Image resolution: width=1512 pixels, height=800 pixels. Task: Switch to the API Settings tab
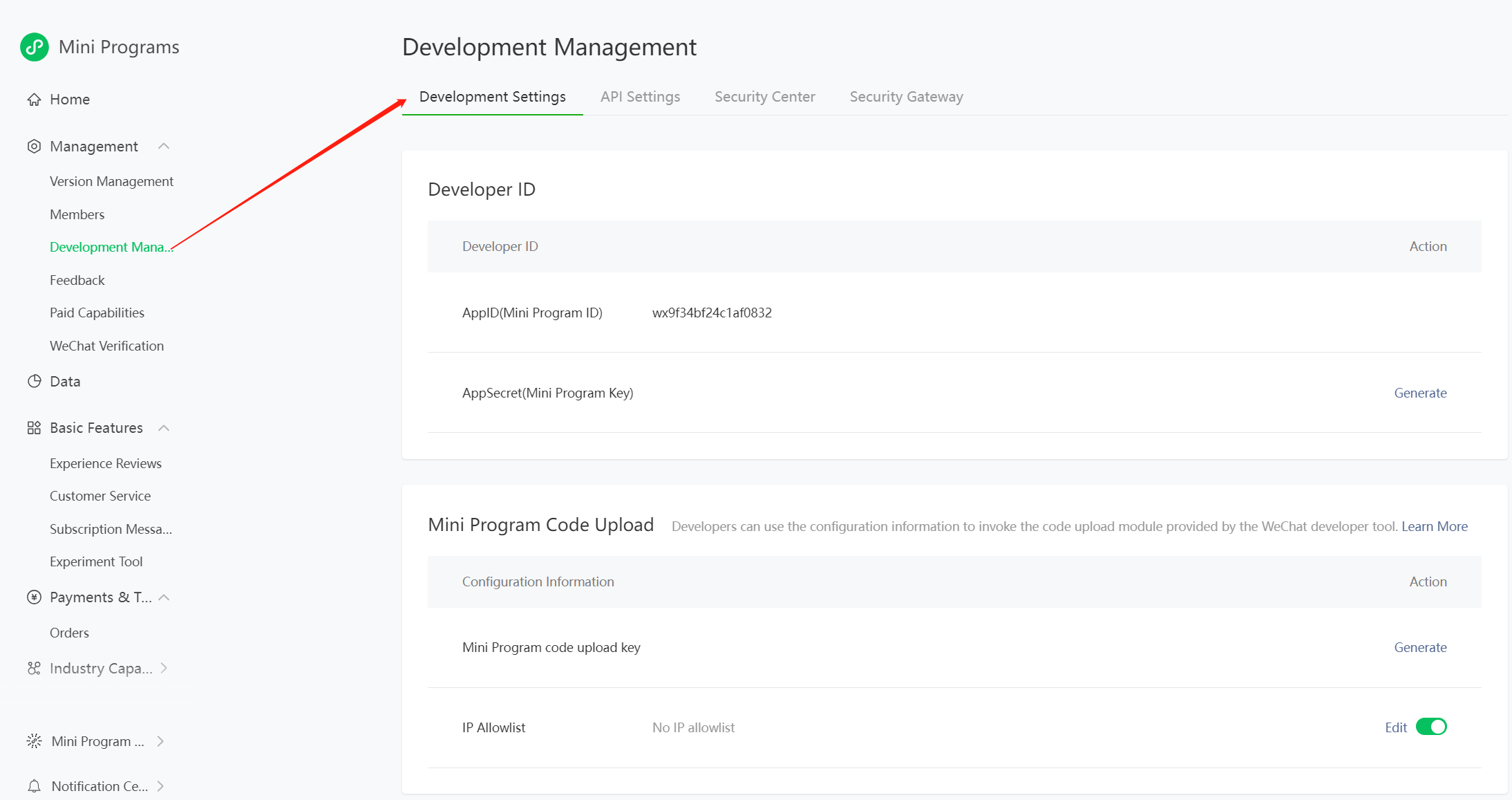click(x=640, y=97)
